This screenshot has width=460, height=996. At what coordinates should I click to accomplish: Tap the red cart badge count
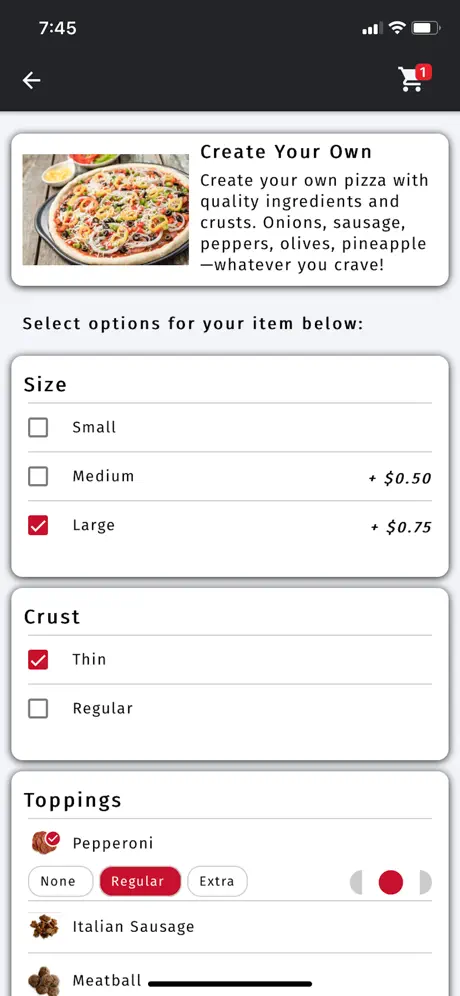[x=424, y=72]
